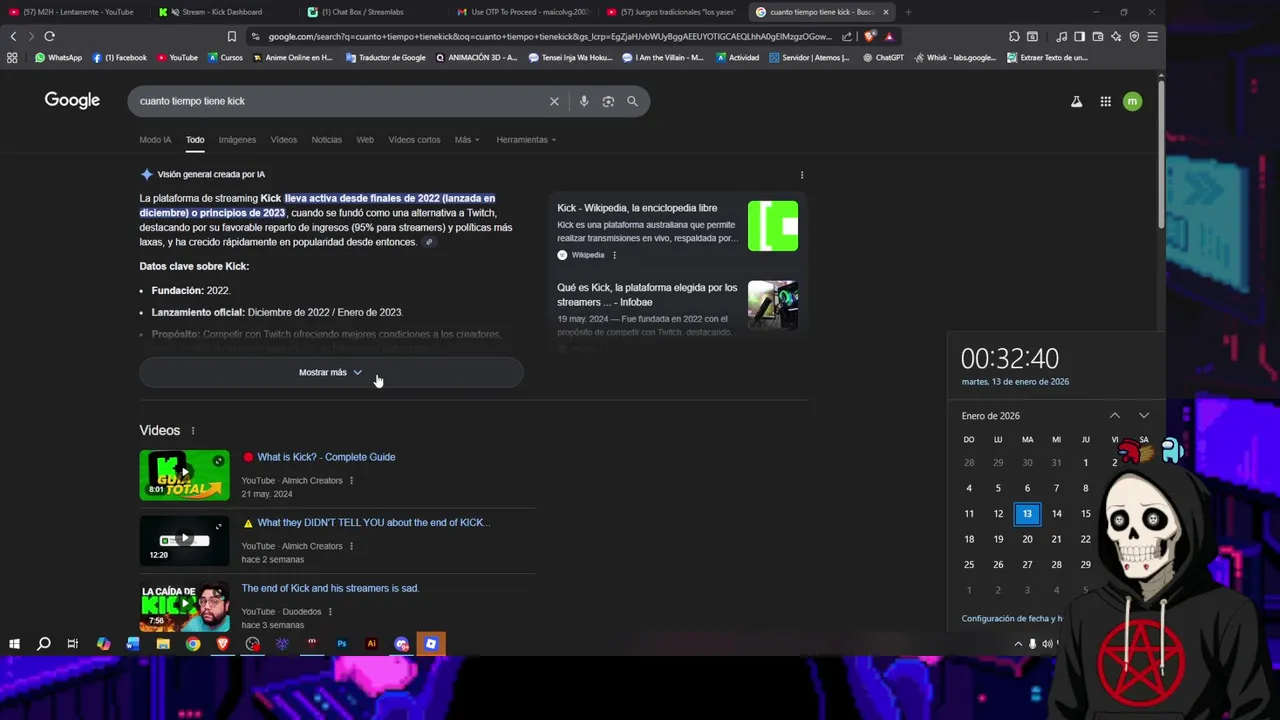This screenshot has height=720, width=1280.
Task: Open three-dot options for AI overview
Action: tap(801, 175)
